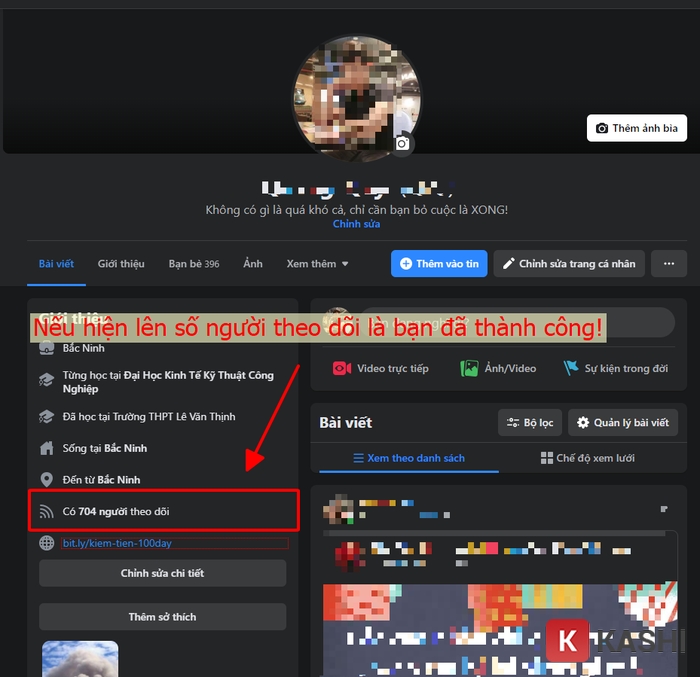The image size is (700, 677).
Task: Click the post options icon on first post
Action: coord(664,509)
